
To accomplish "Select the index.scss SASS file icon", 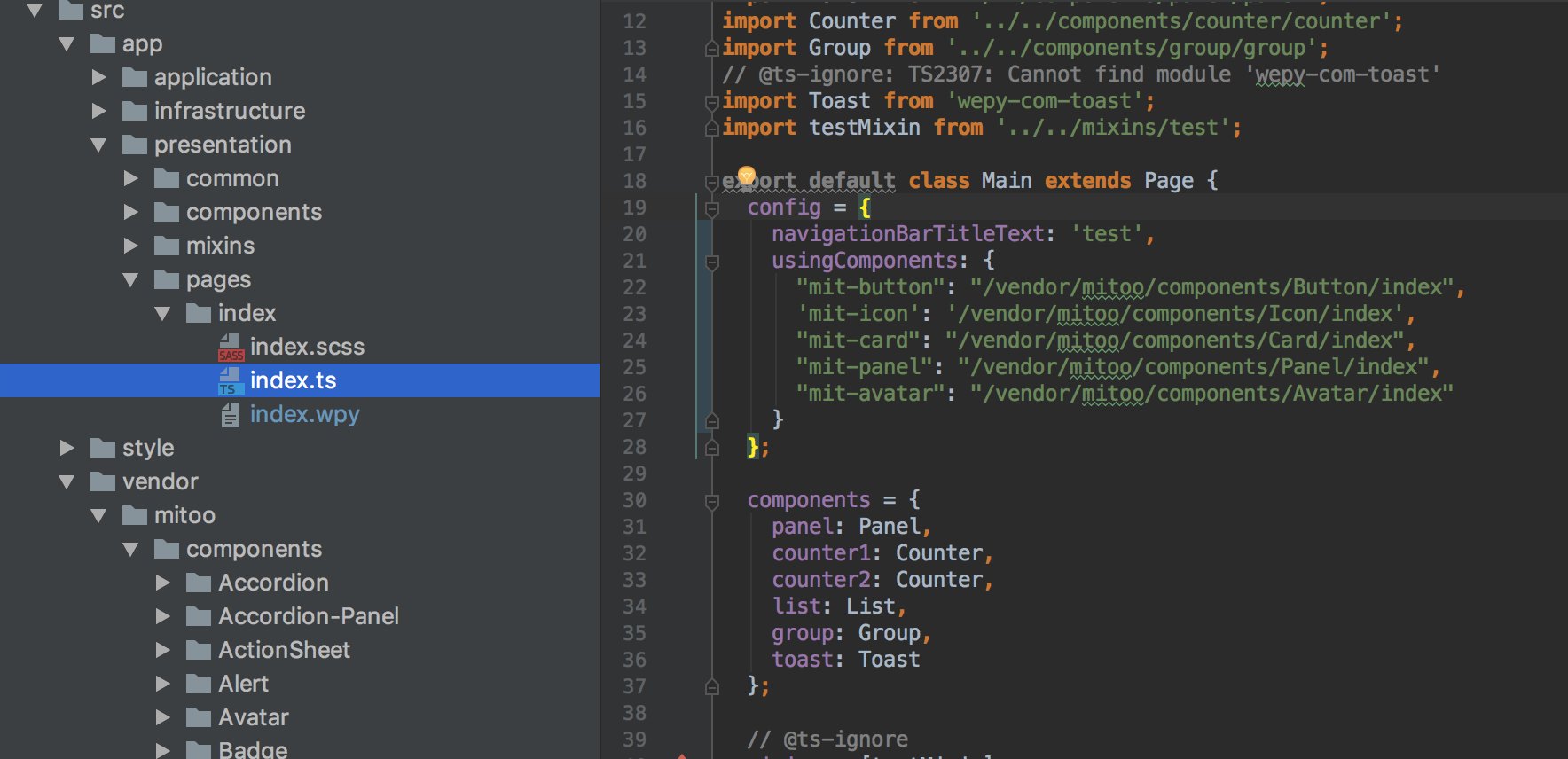I will click(x=231, y=347).
